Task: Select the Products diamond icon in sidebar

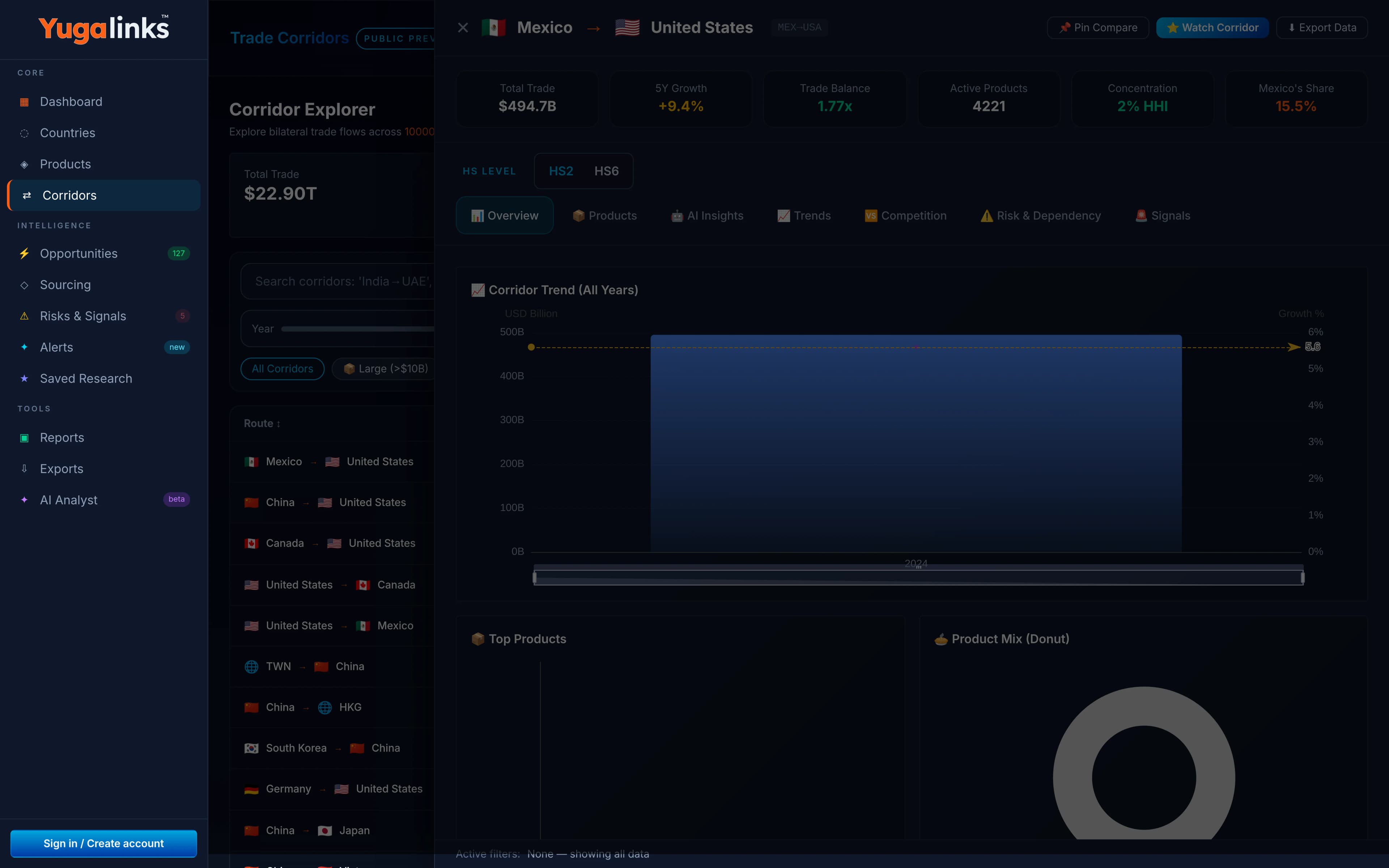Action: (24, 165)
